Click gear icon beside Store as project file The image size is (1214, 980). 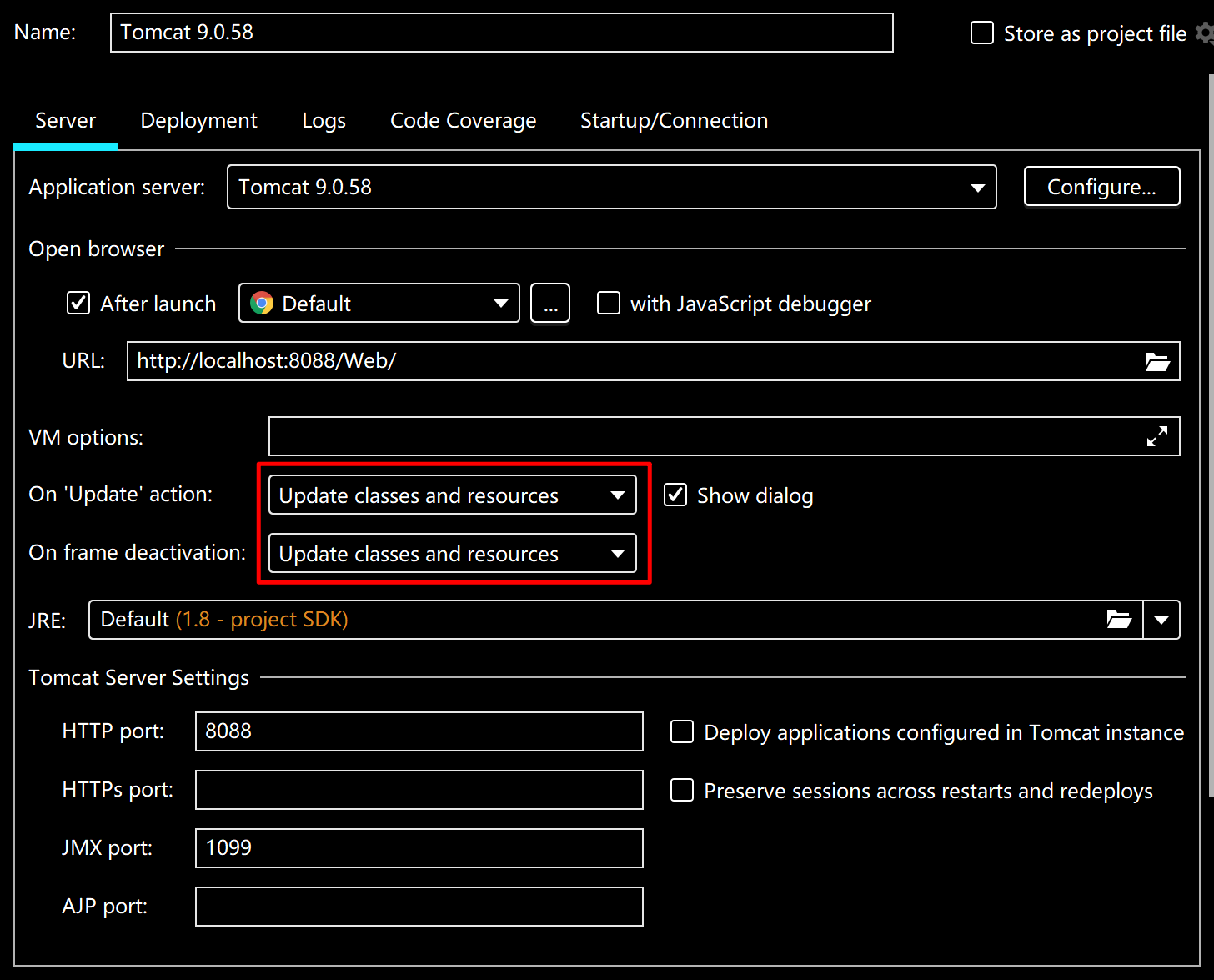tap(1205, 33)
